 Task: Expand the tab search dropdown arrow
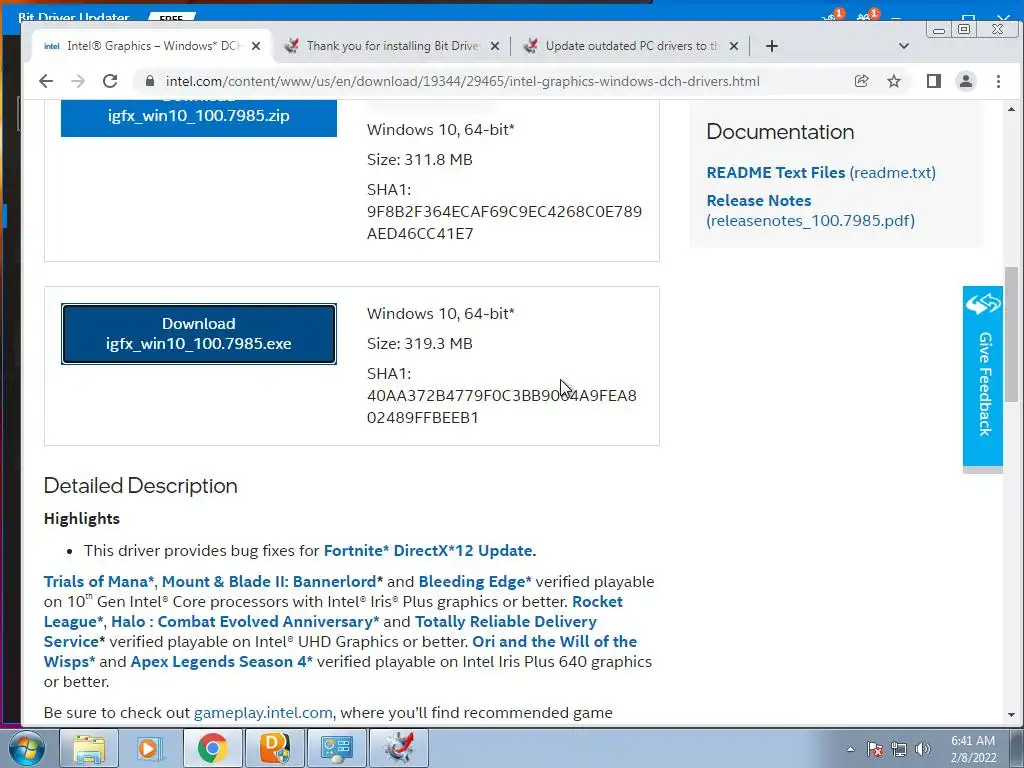coord(904,46)
